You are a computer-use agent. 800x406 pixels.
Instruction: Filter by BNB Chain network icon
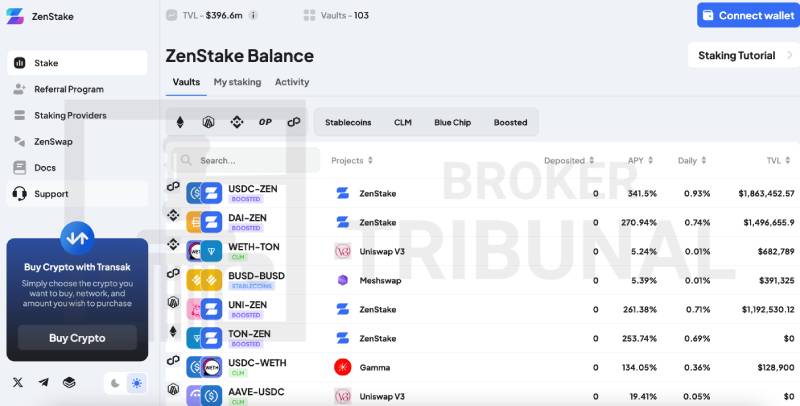click(237, 122)
